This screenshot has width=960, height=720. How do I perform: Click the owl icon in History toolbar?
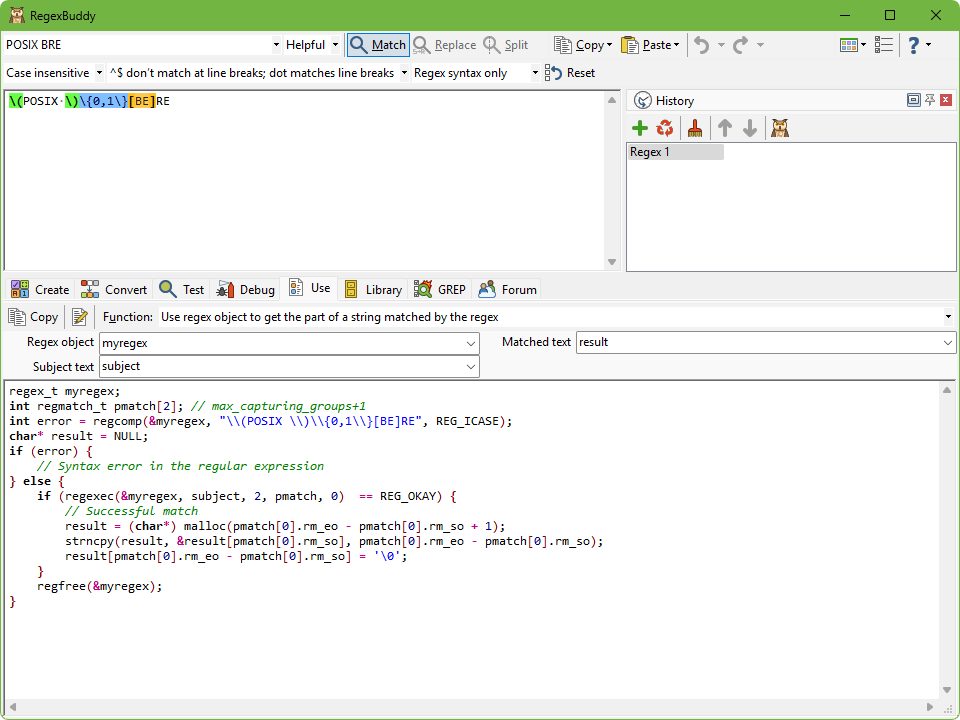coord(780,128)
